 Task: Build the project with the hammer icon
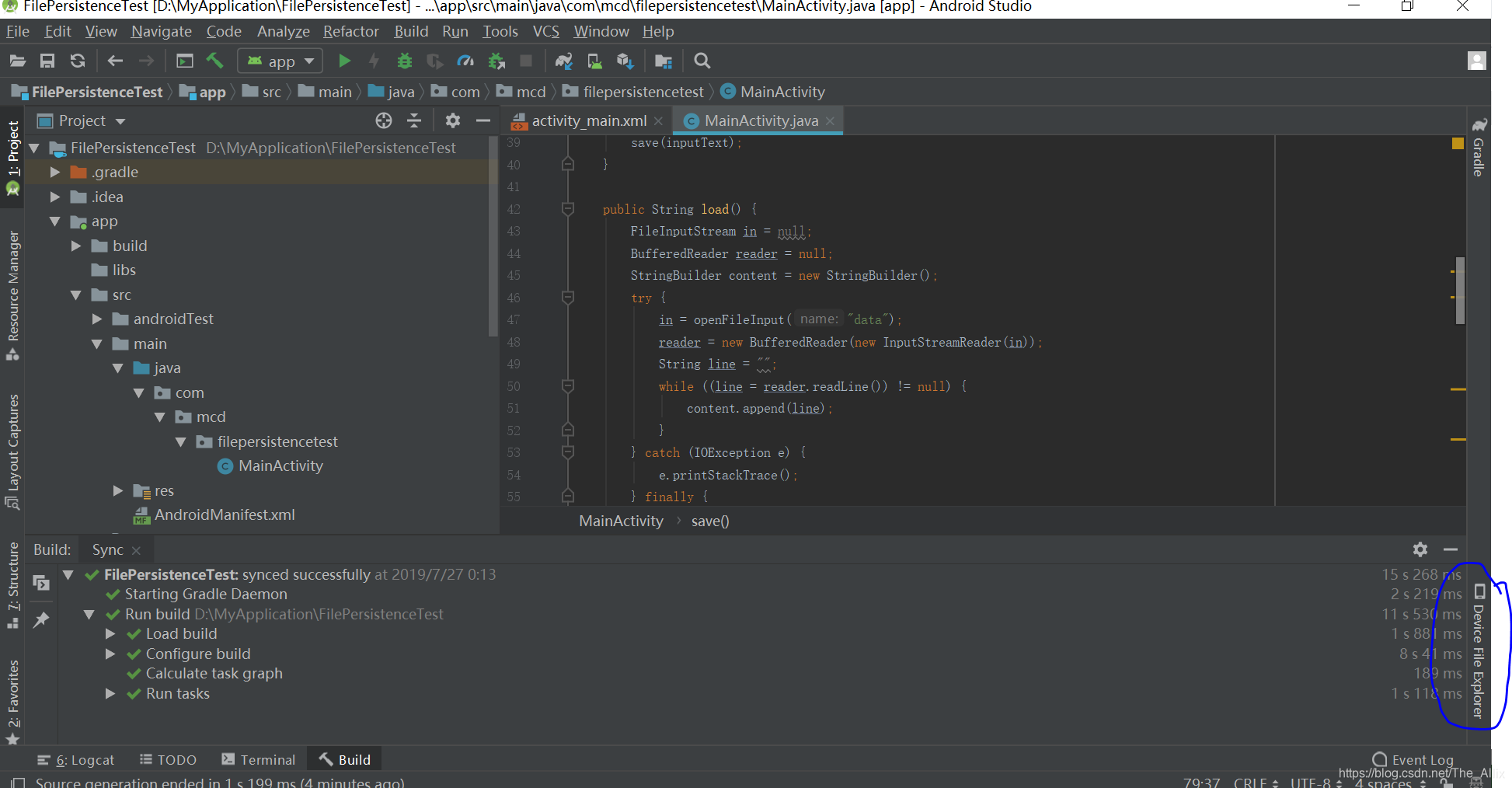point(214,60)
